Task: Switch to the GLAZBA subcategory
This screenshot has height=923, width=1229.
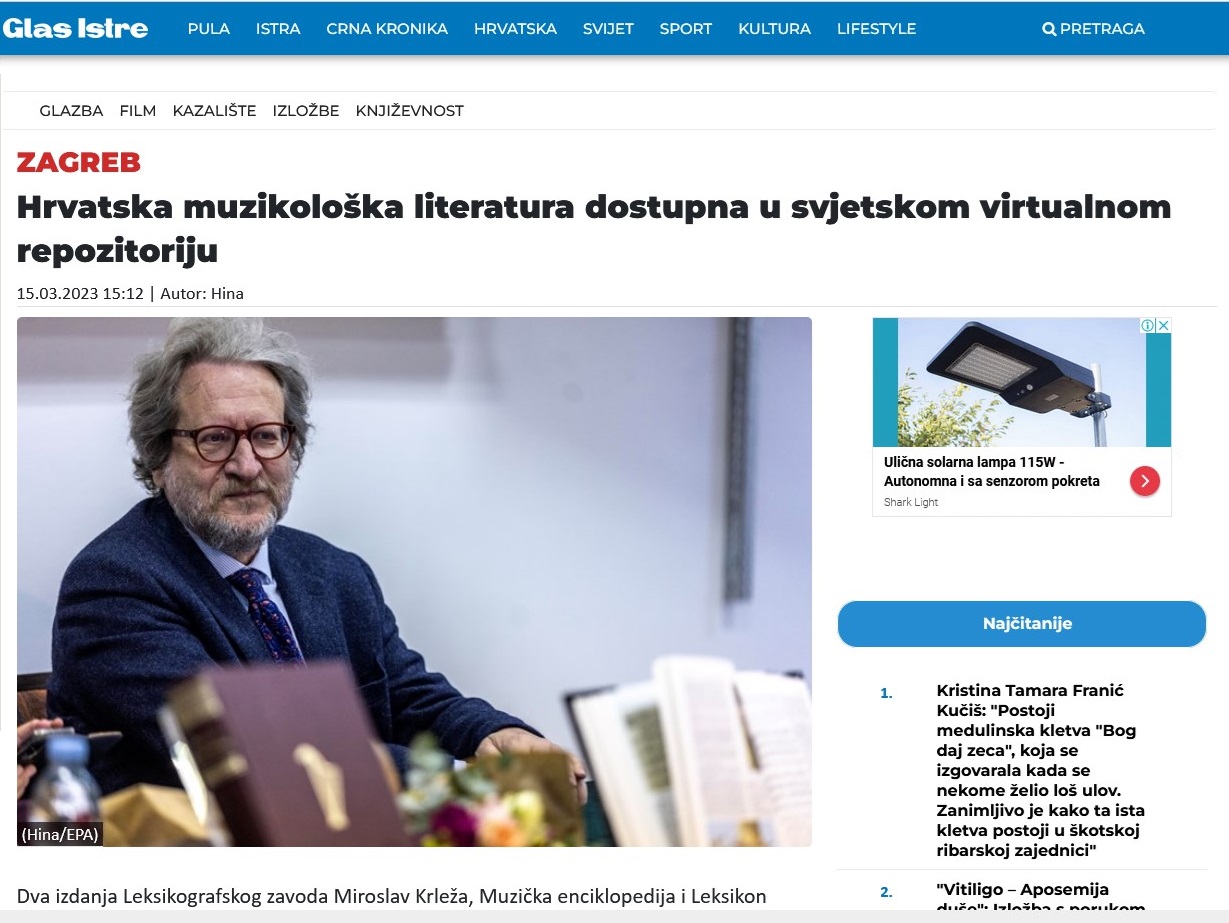Action: pos(71,111)
